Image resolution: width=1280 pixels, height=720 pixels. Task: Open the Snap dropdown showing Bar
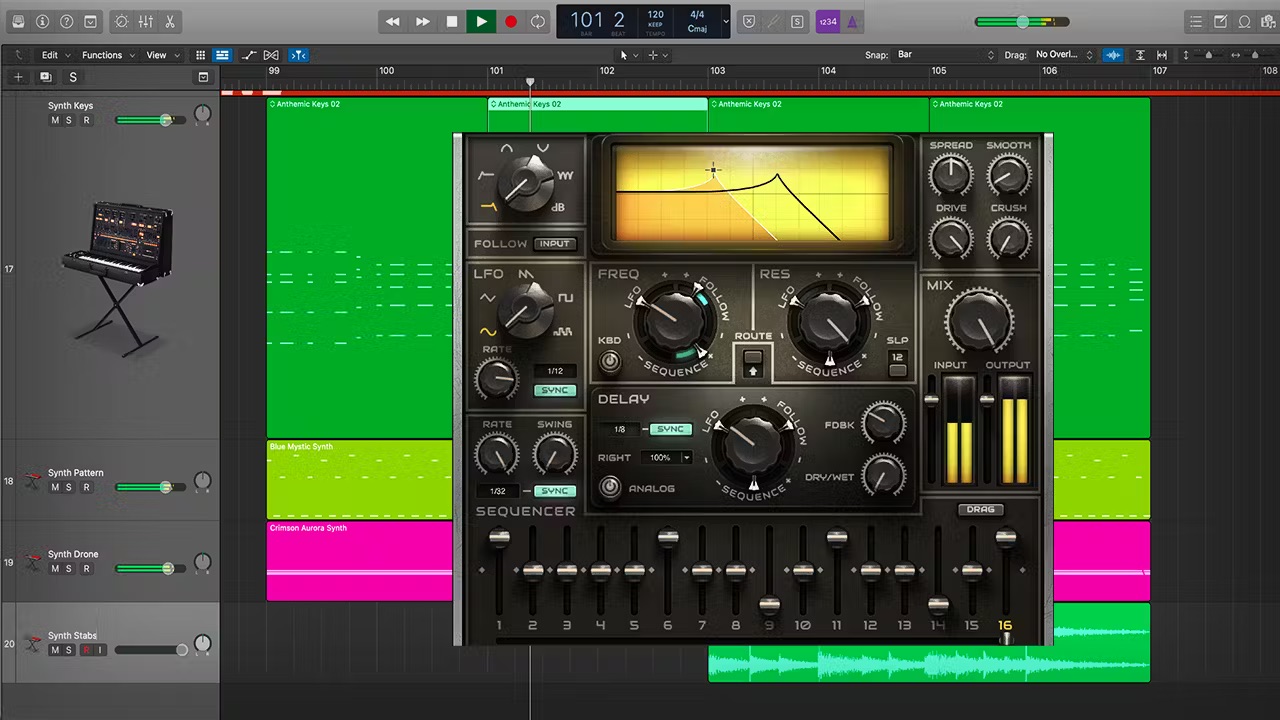pos(946,55)
